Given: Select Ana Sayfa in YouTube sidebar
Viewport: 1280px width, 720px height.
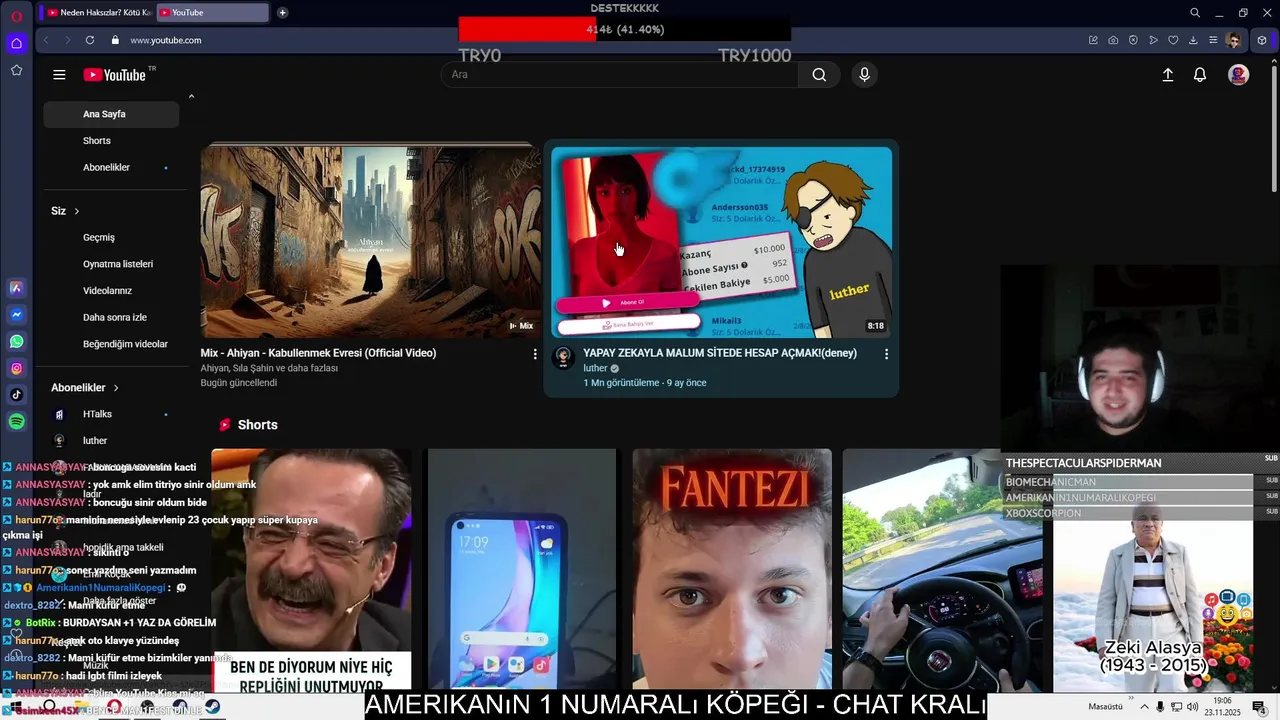Looking at the screenshot, I should (x=111, y=114).
